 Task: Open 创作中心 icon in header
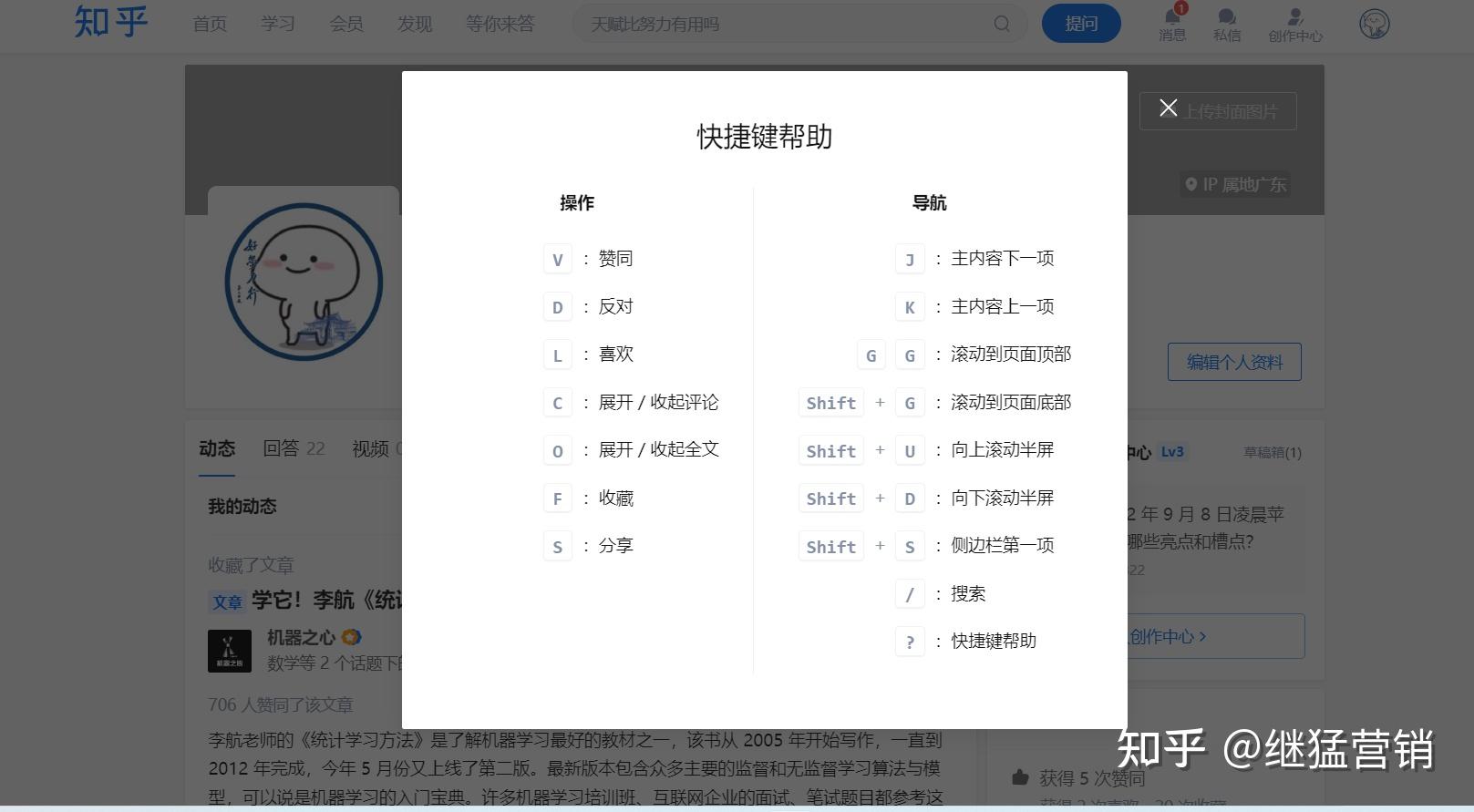click(1295, 25)
